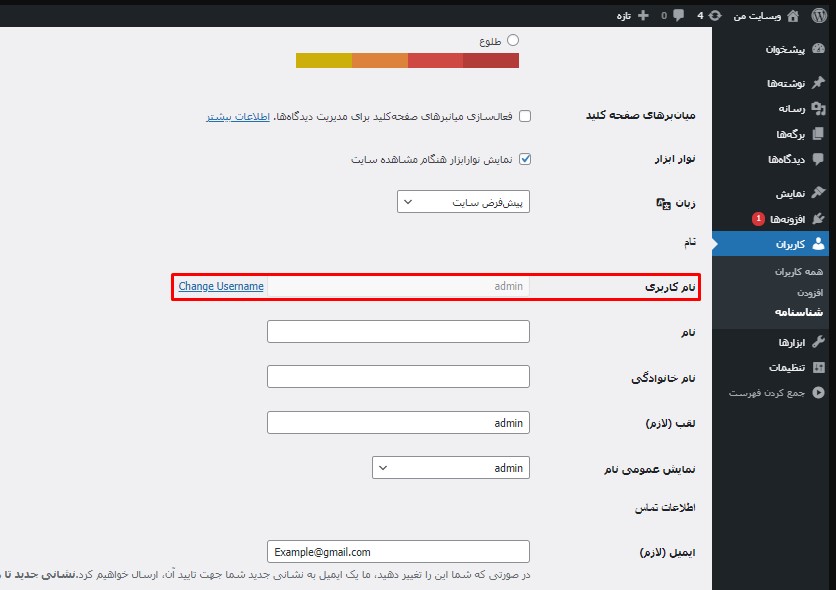
Task: Click the disabled admin username field
Action: (x=398, y=286)
